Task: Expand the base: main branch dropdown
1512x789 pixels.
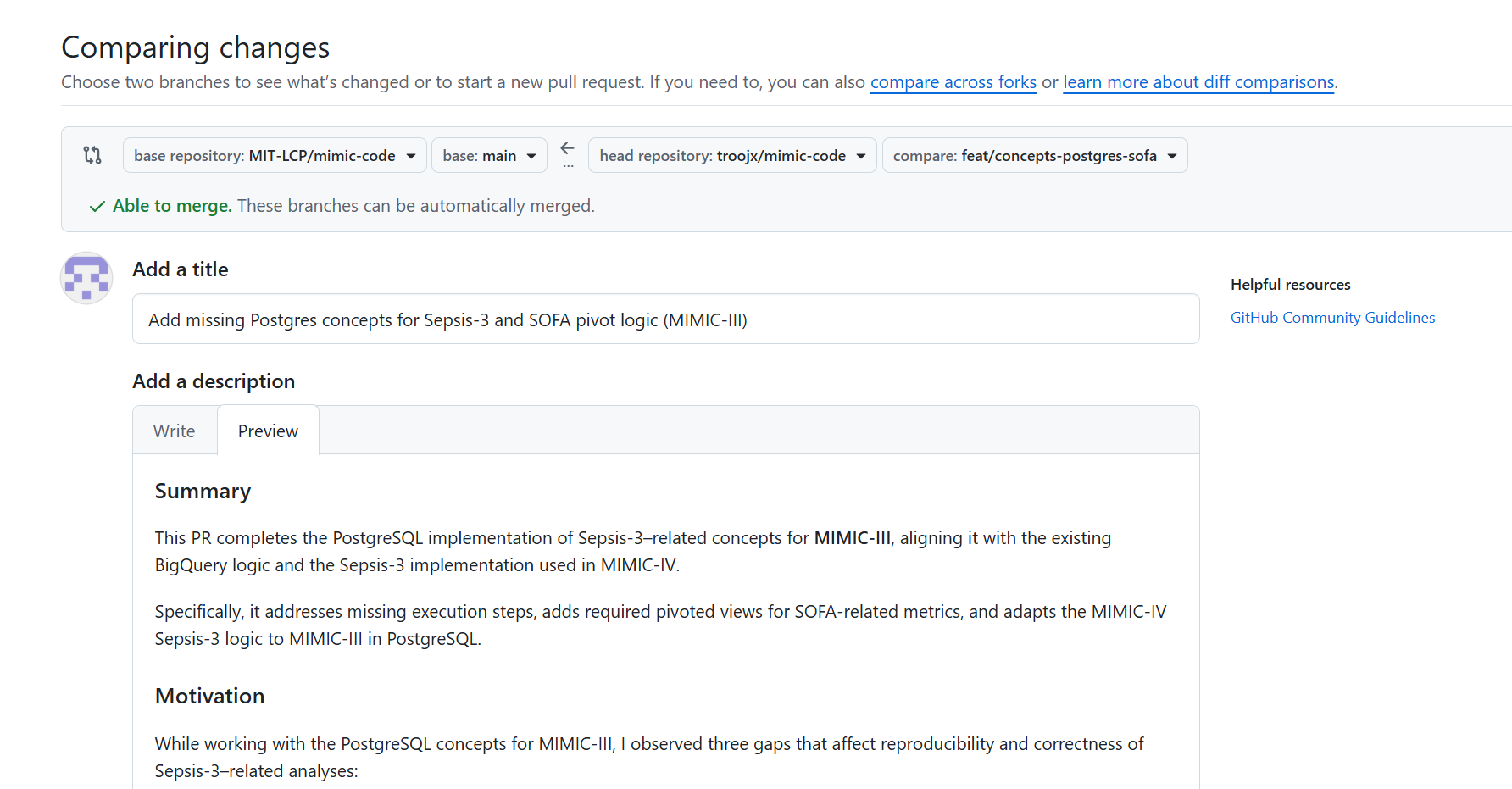Action: click(x=489, y=156)
